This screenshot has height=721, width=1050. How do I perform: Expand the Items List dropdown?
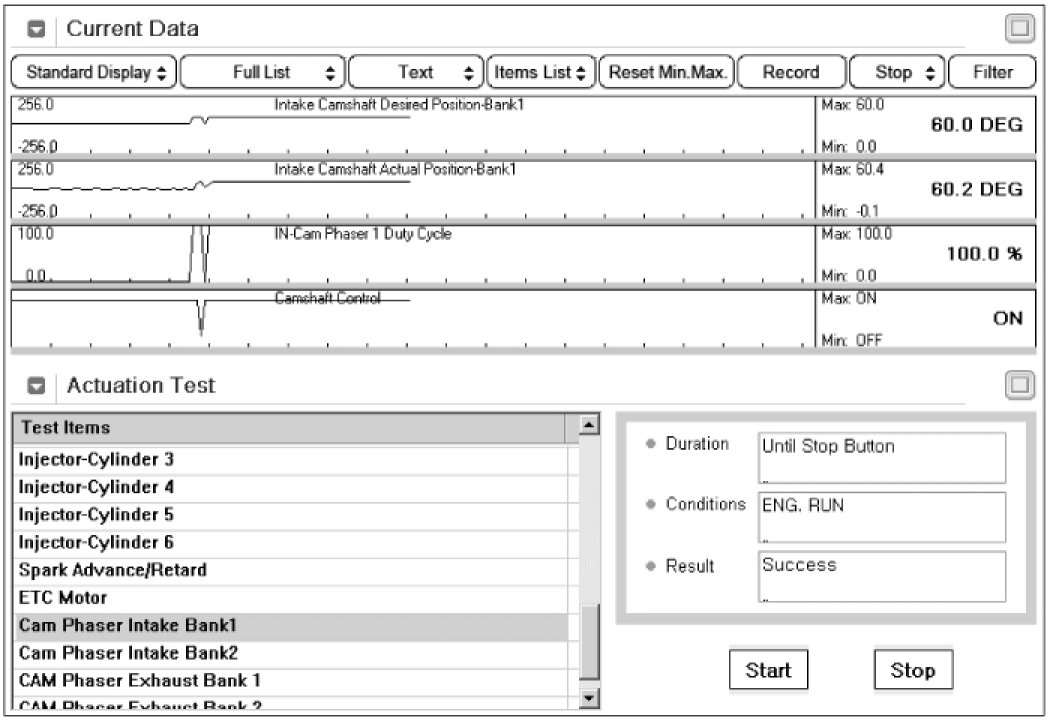pyautogui.click(x=540, y=72)
